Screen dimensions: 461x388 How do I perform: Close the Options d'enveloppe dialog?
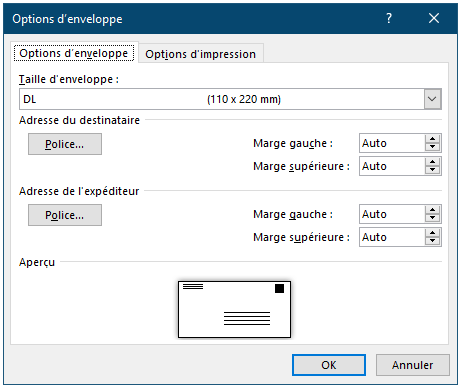pos(434,18)
